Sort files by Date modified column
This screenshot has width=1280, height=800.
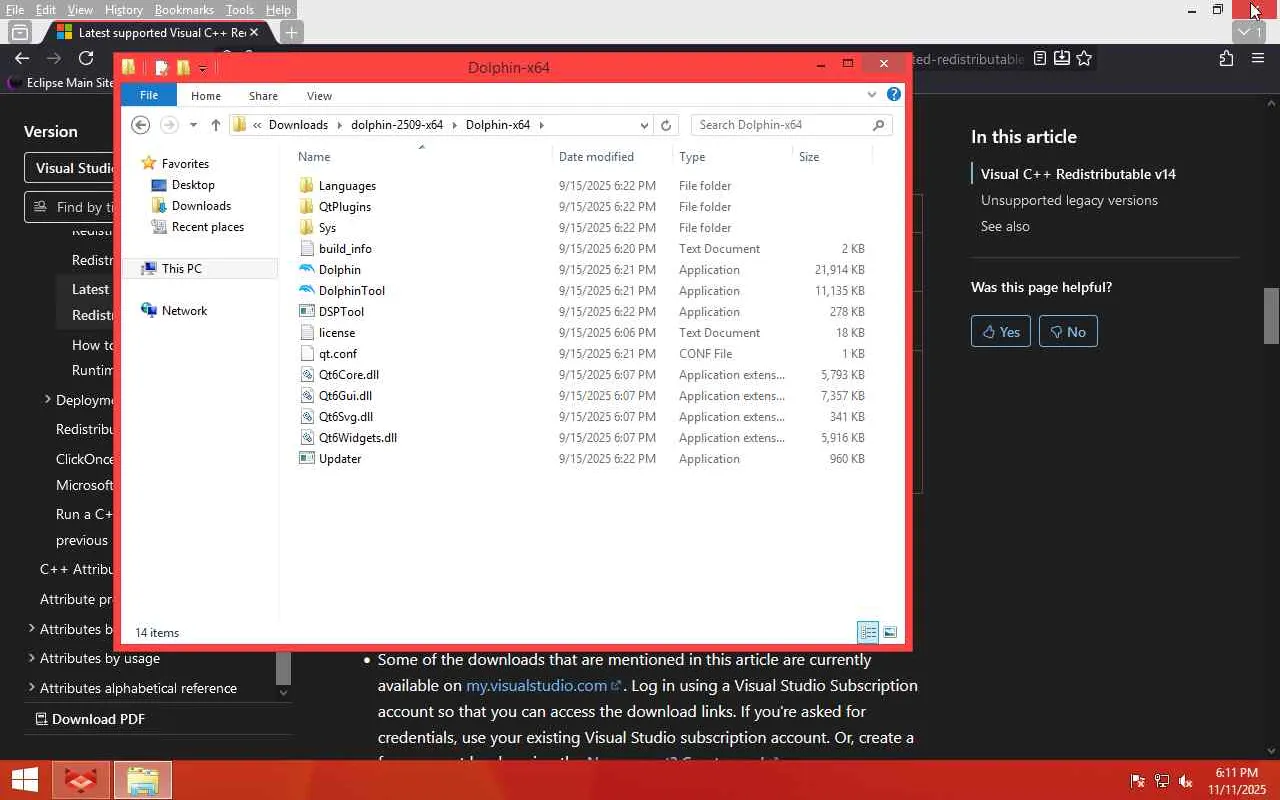(596, 157)
